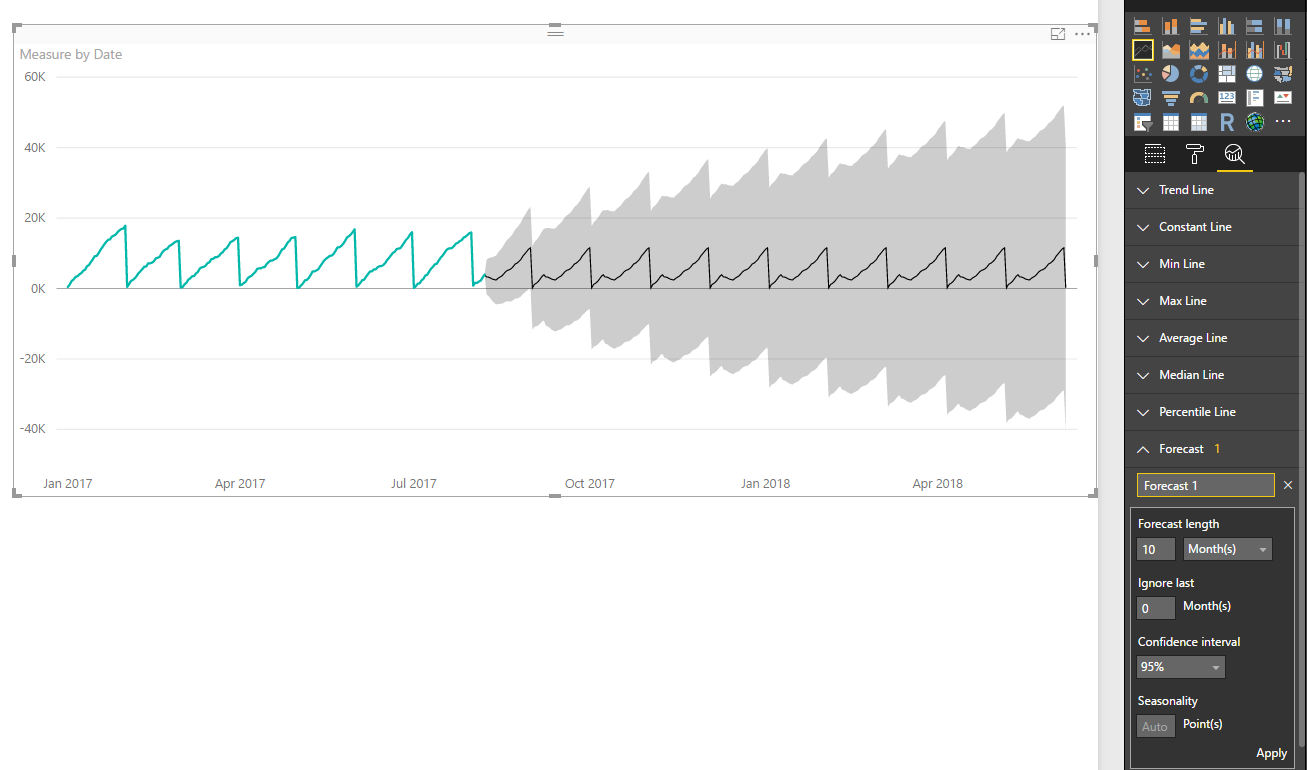Choose the area chart visualization
Screen dimensions: 1307x770
[x=1170, y=50]
